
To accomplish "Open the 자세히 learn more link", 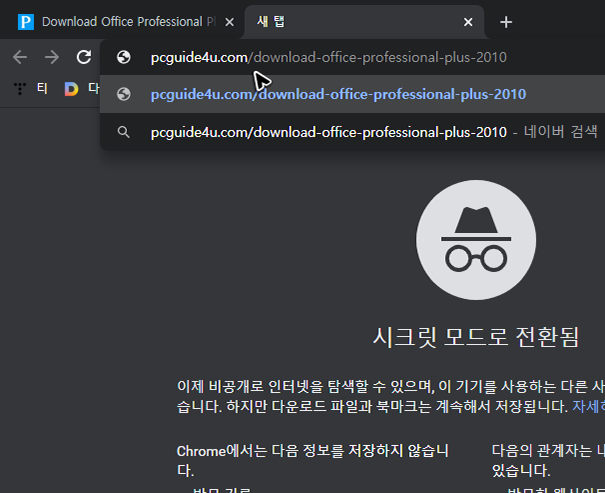I will [588, 406].
